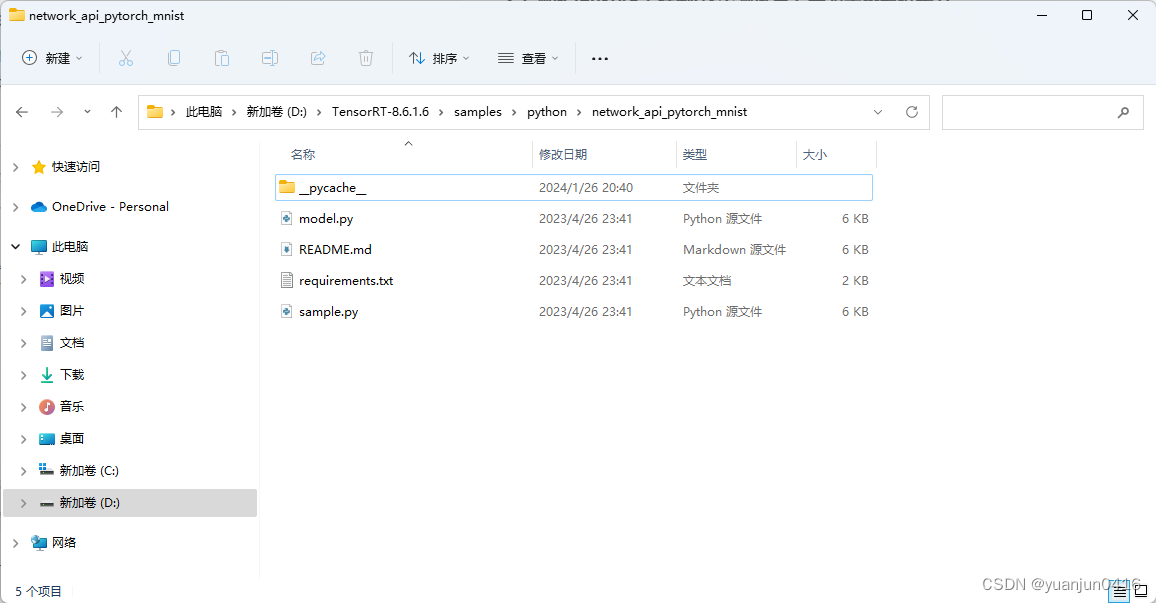Click the requirements.txt file icon
Screen dimensions: 1156x603
coord(287,280)
